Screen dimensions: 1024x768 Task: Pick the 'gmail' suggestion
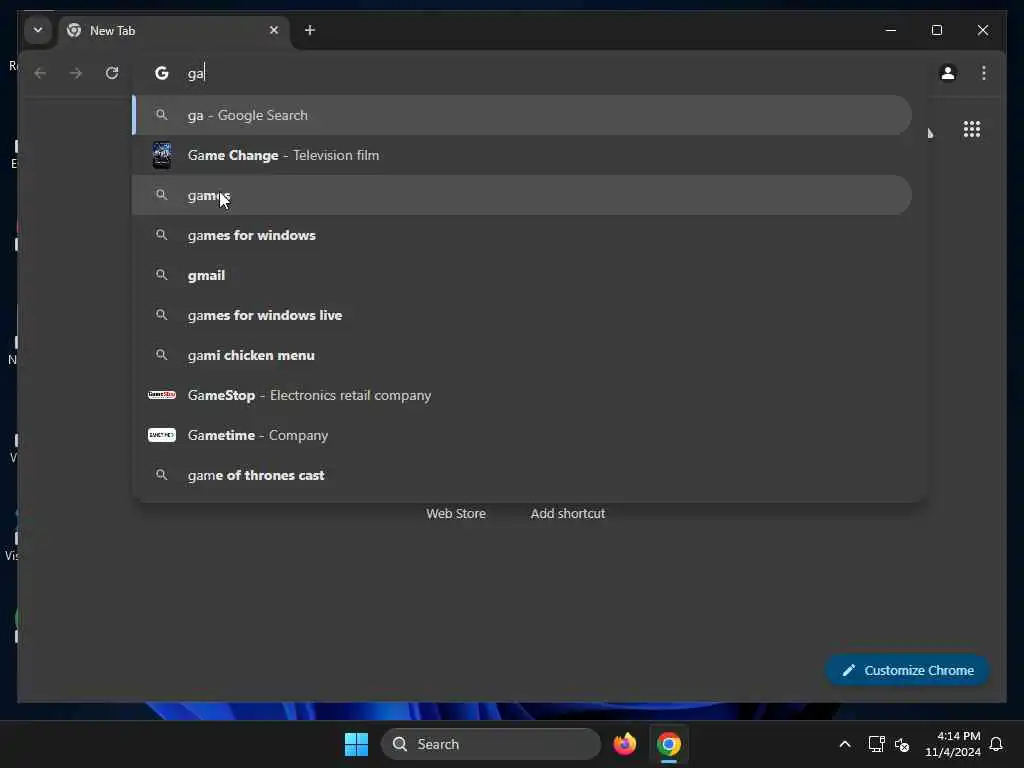[x=522, y=275]
